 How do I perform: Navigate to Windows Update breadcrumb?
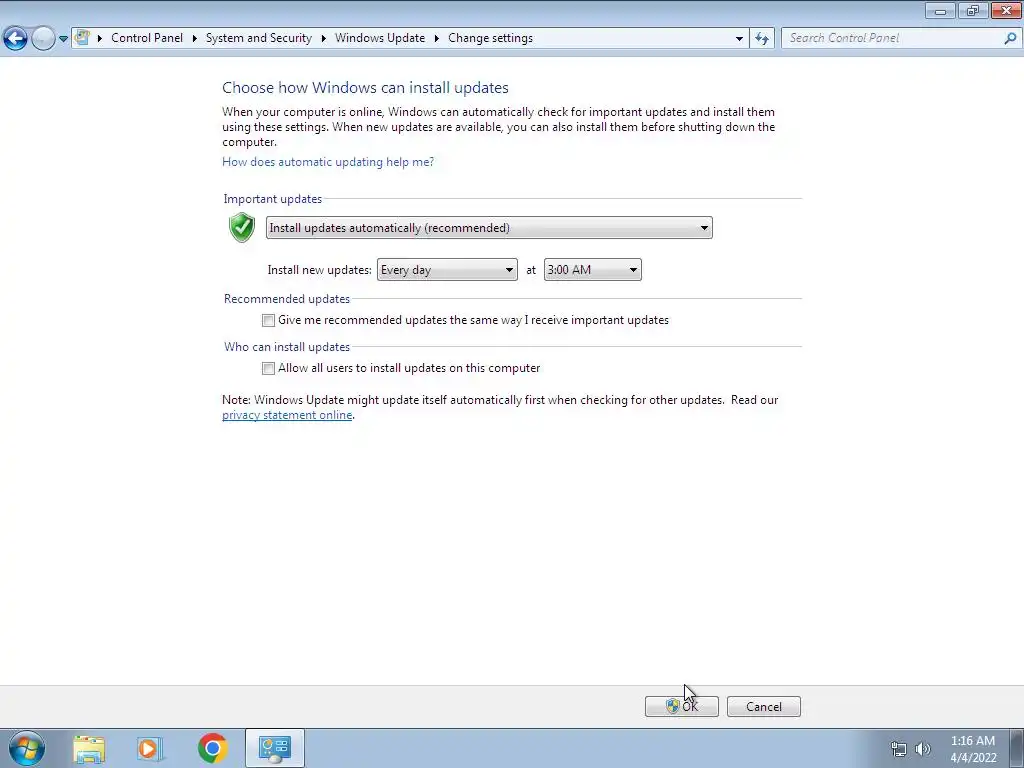pos(380,38)
